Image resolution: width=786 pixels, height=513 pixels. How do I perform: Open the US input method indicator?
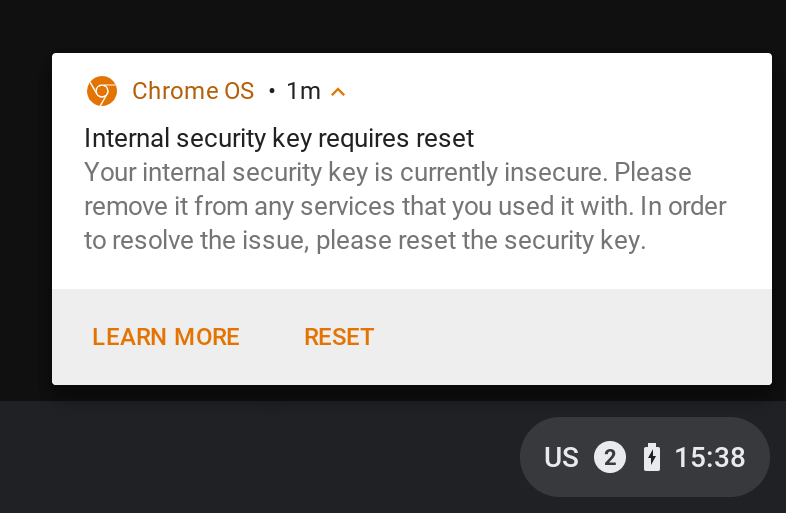[x=561, y=458]
